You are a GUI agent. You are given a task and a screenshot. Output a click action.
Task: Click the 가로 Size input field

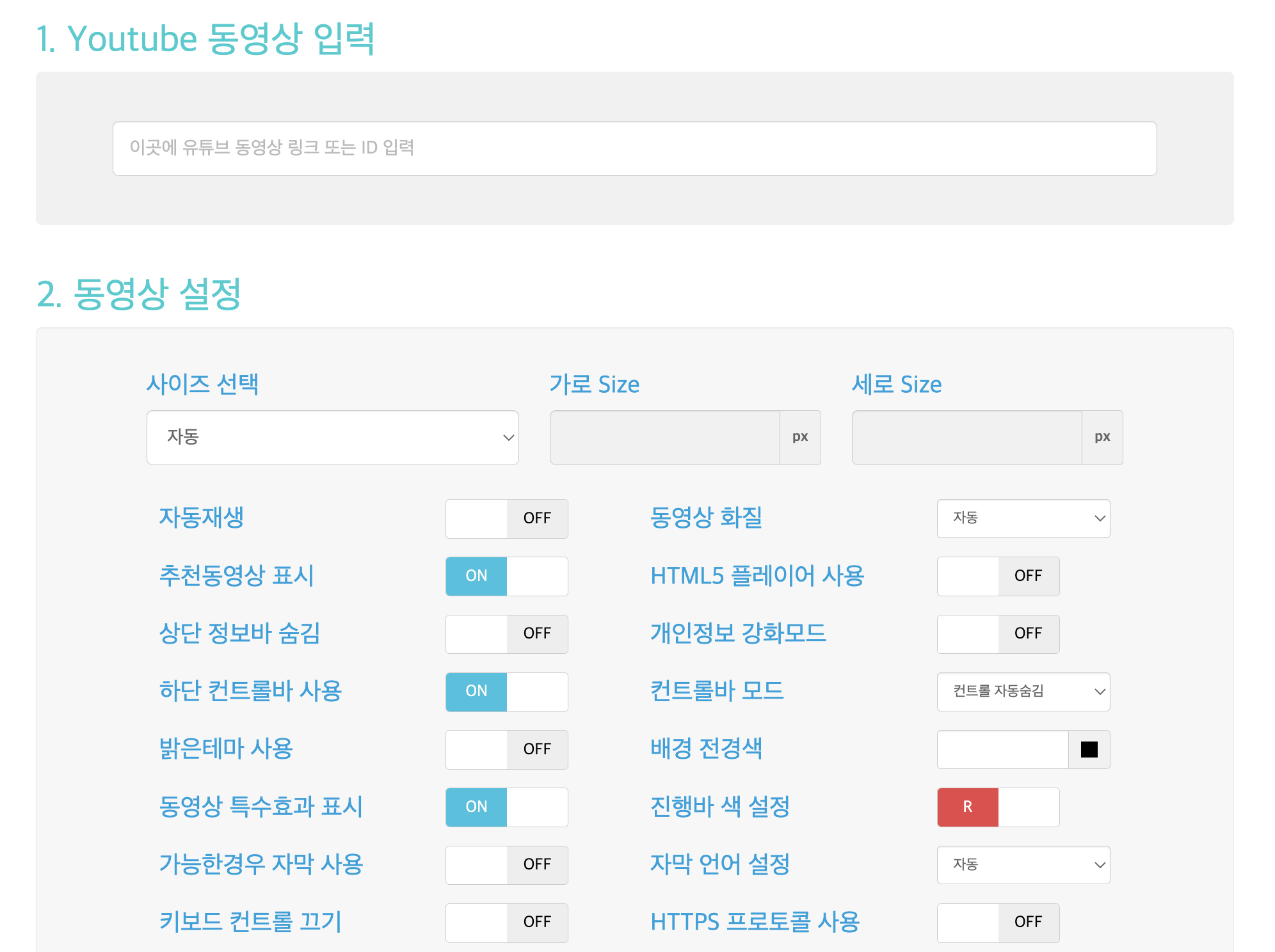coord(664,438)
